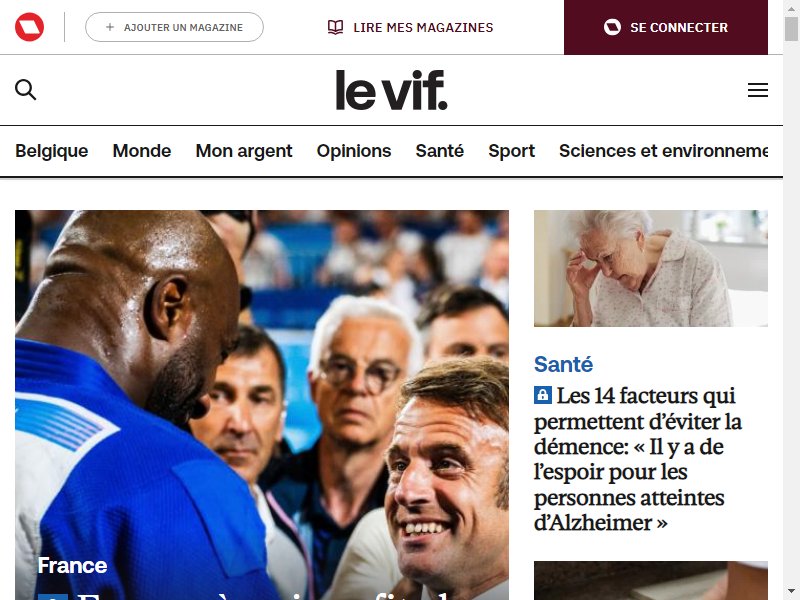Viewport: 800px width, 600px height.
Task: Click the lock icon beside the dementia headline
Action: [543, 395]
